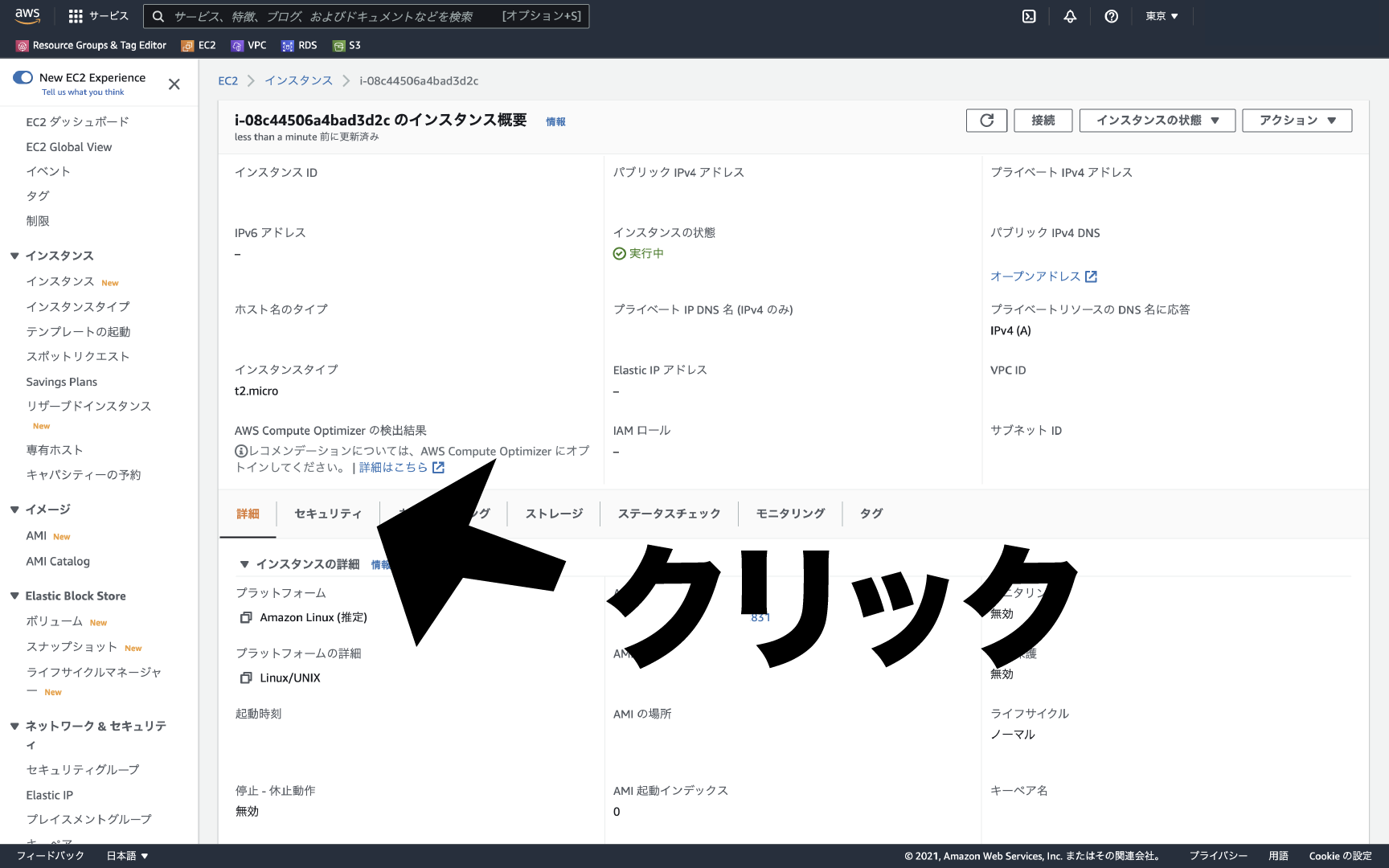This screenshot has width=1389, height=868.
Task: Open the VPC favorite shortcut
Action: (x=248, y=46)
